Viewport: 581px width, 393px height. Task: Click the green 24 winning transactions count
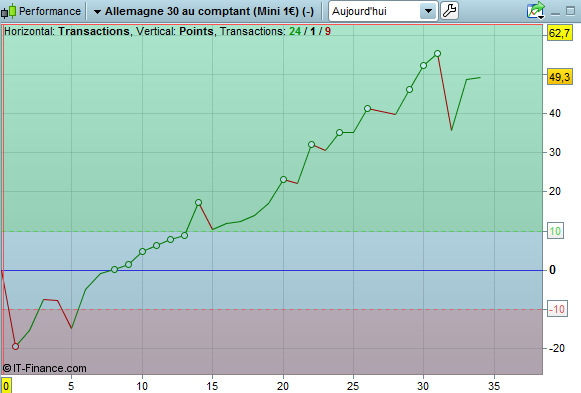pyautogui.click(x=295, y=31)
